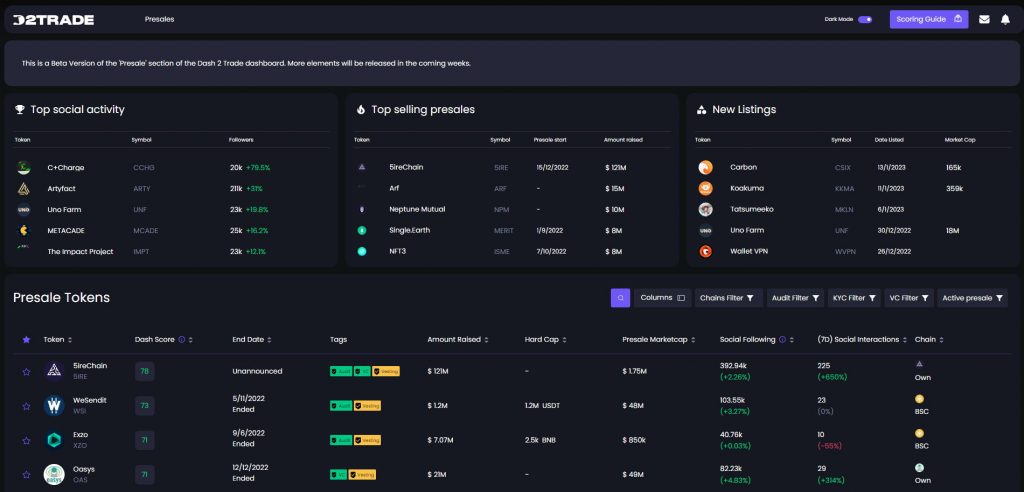The image size is (1024, 492).
Task: Click the WeSendit logo in presale table
Action: (54, 406)
